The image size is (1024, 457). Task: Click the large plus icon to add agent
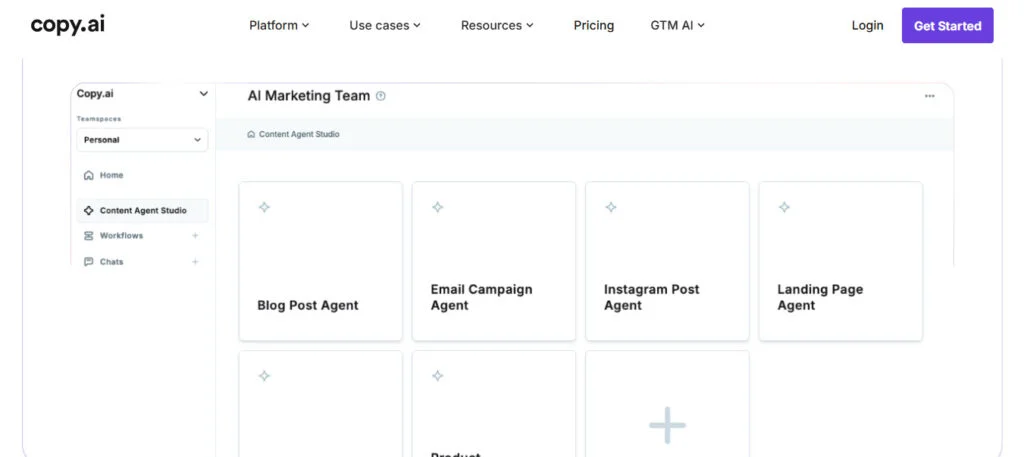click(x=667, y=425)
